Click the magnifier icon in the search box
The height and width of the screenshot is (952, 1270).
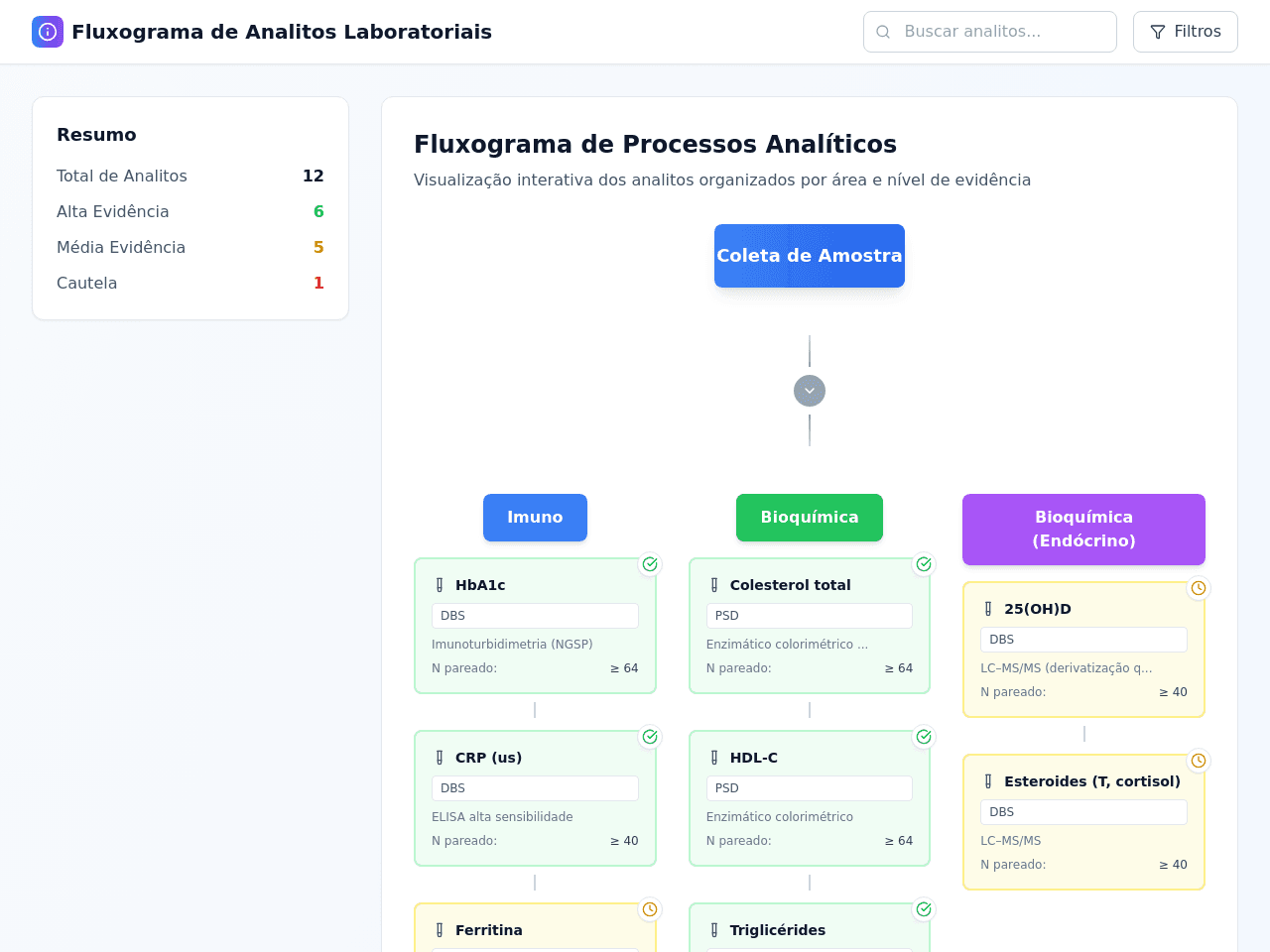point(883,32)
